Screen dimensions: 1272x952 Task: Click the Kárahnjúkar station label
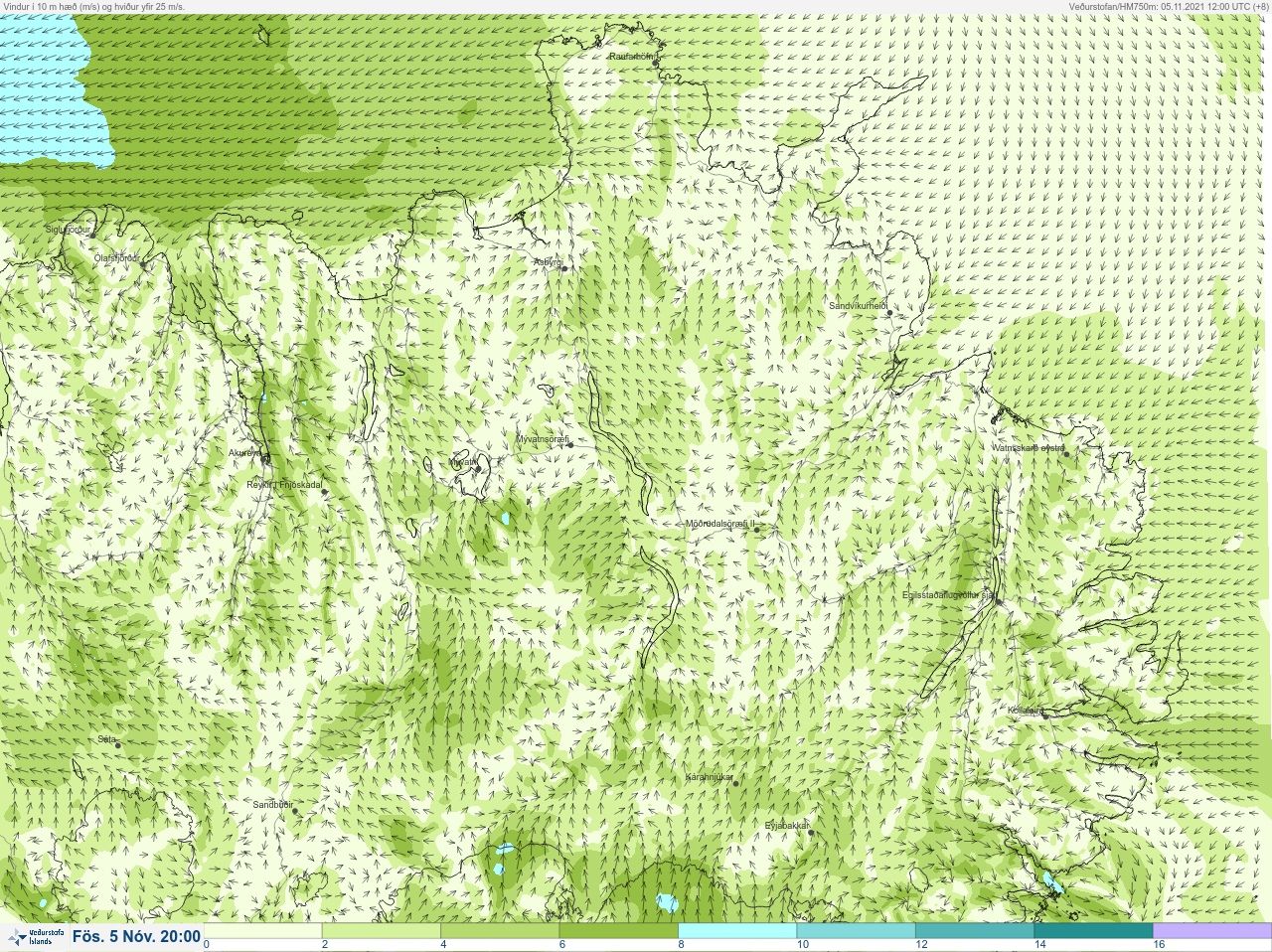click(x=710, y=777)
